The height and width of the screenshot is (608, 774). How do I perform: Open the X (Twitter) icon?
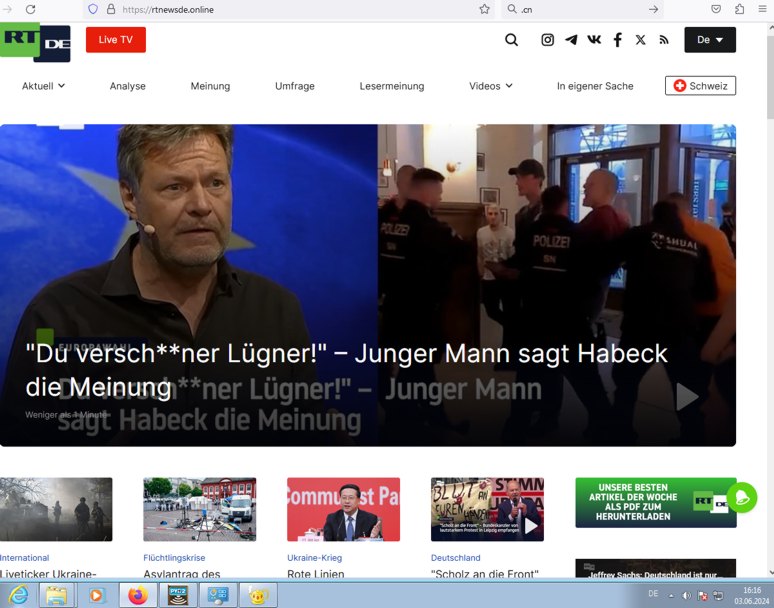pos(640,40)
